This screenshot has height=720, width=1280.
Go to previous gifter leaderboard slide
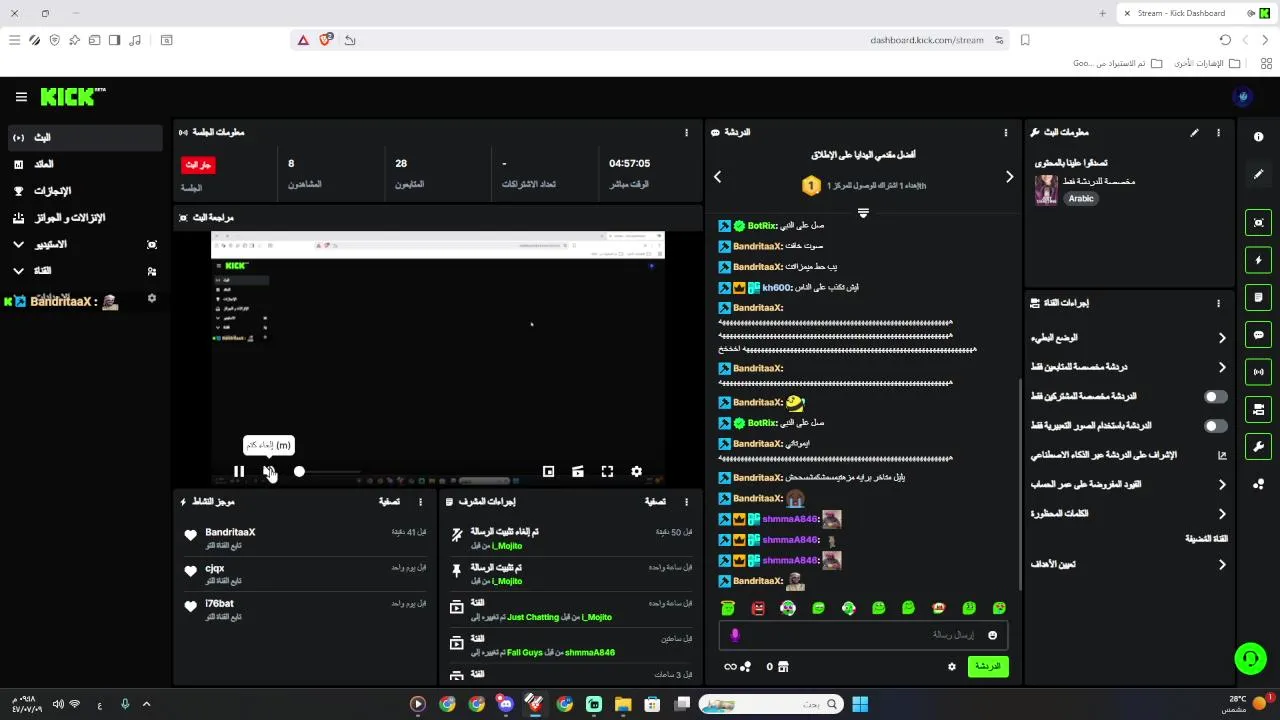point(717,177)
